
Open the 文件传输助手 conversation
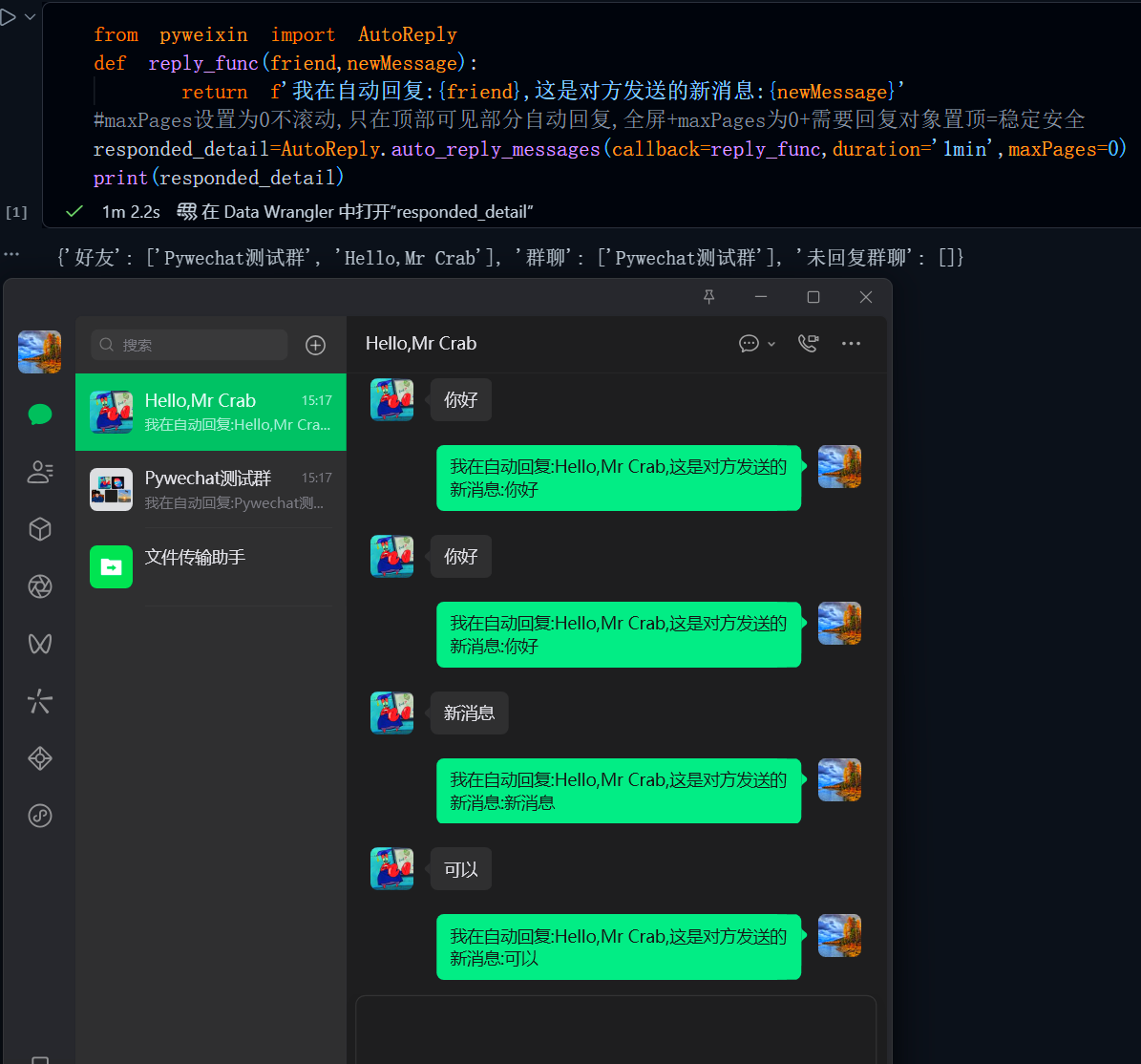[x=211, y=566]
